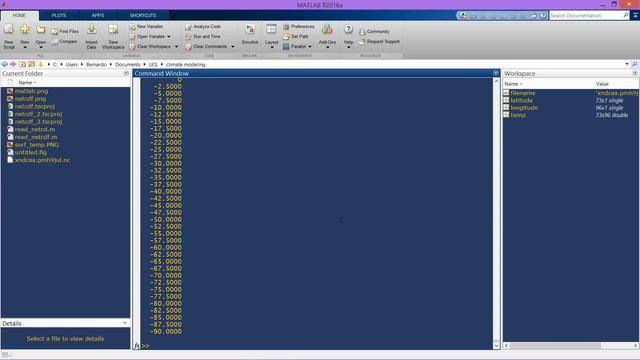The height and width of the screenshot is (360, 640).
Task: Open the Community link
Action: pyautogui.click(x=374, y=31)
